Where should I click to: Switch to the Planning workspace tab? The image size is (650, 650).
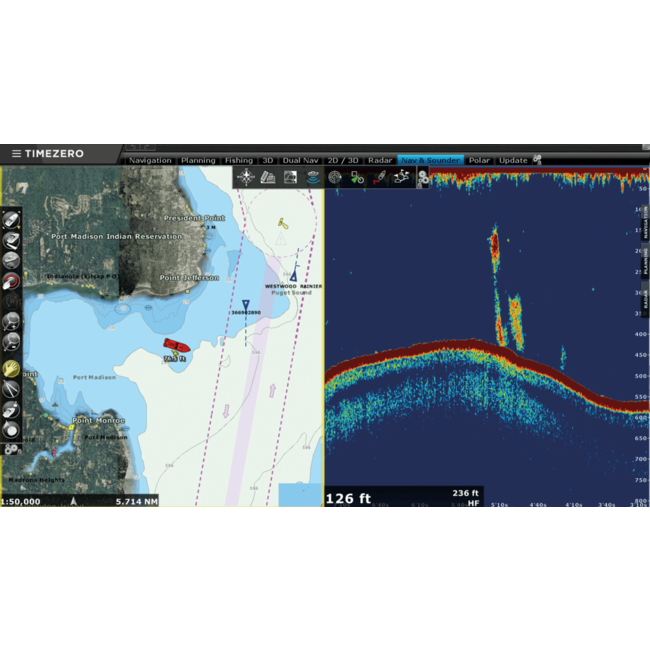click(x=198, y=160)
